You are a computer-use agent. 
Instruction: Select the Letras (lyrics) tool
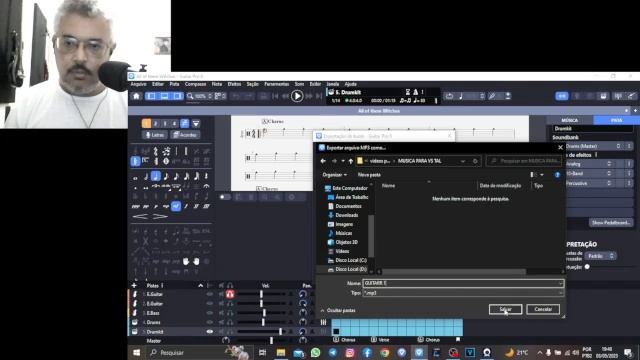coord(155,135)
